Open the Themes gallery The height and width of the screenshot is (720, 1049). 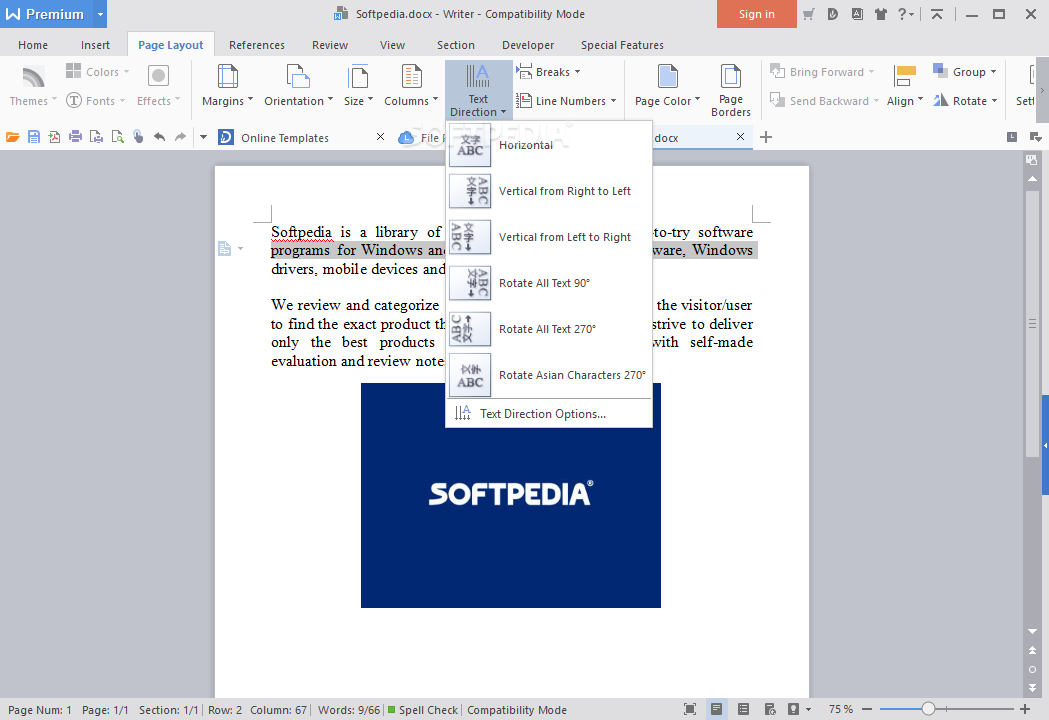[x=33, y=86]
